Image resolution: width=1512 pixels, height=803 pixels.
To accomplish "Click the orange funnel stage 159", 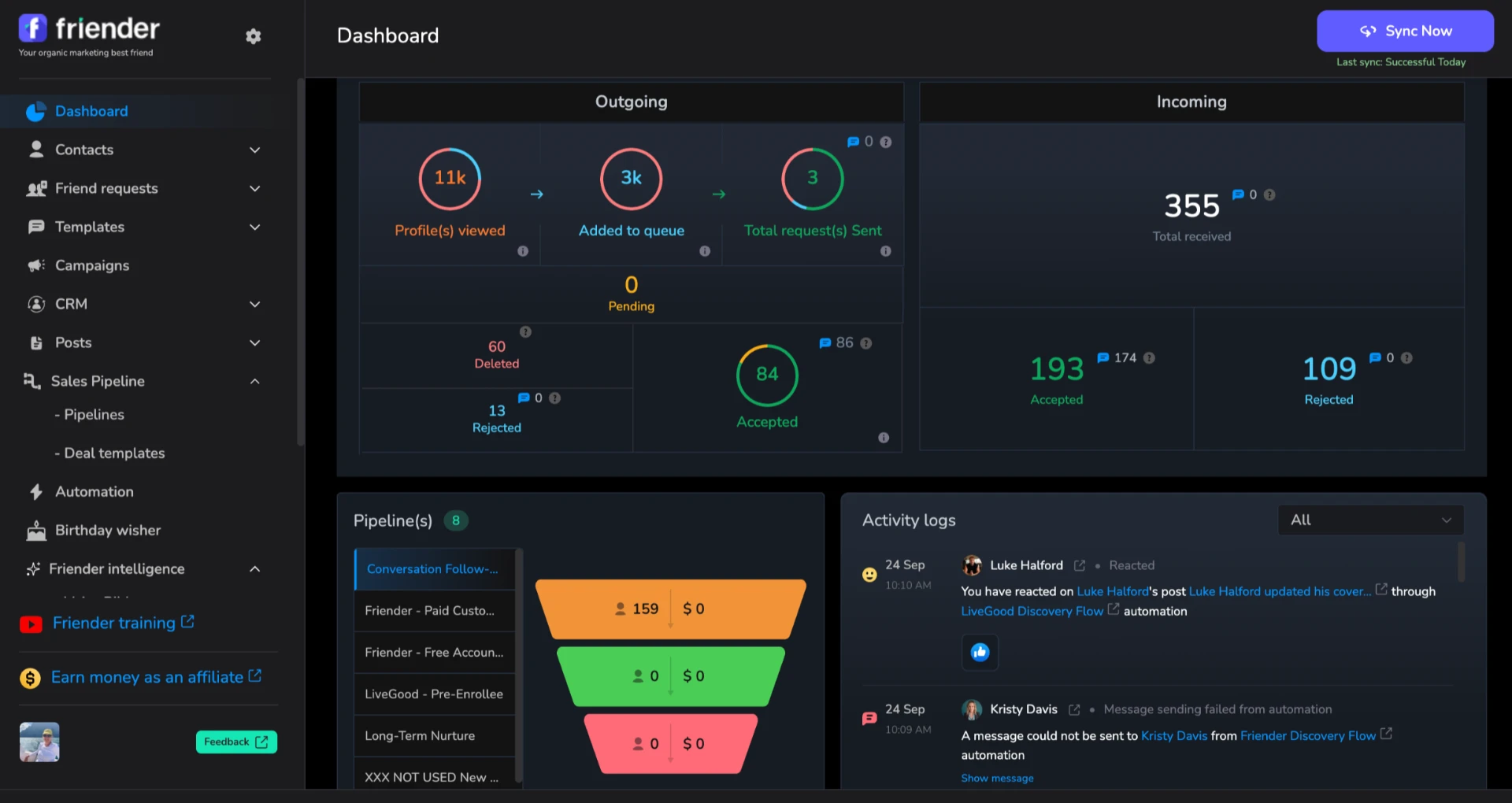I will pos(671,609).
